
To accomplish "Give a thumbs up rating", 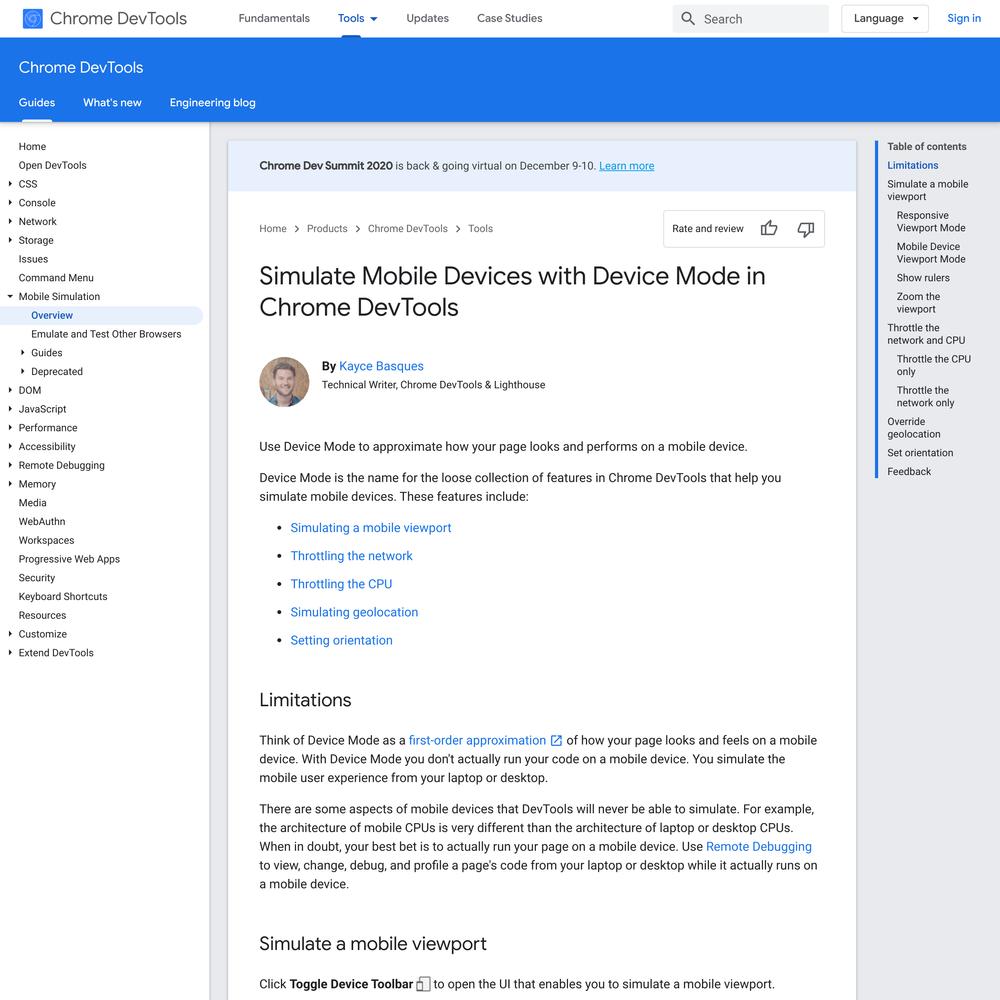I will click(x=769, y=228).
